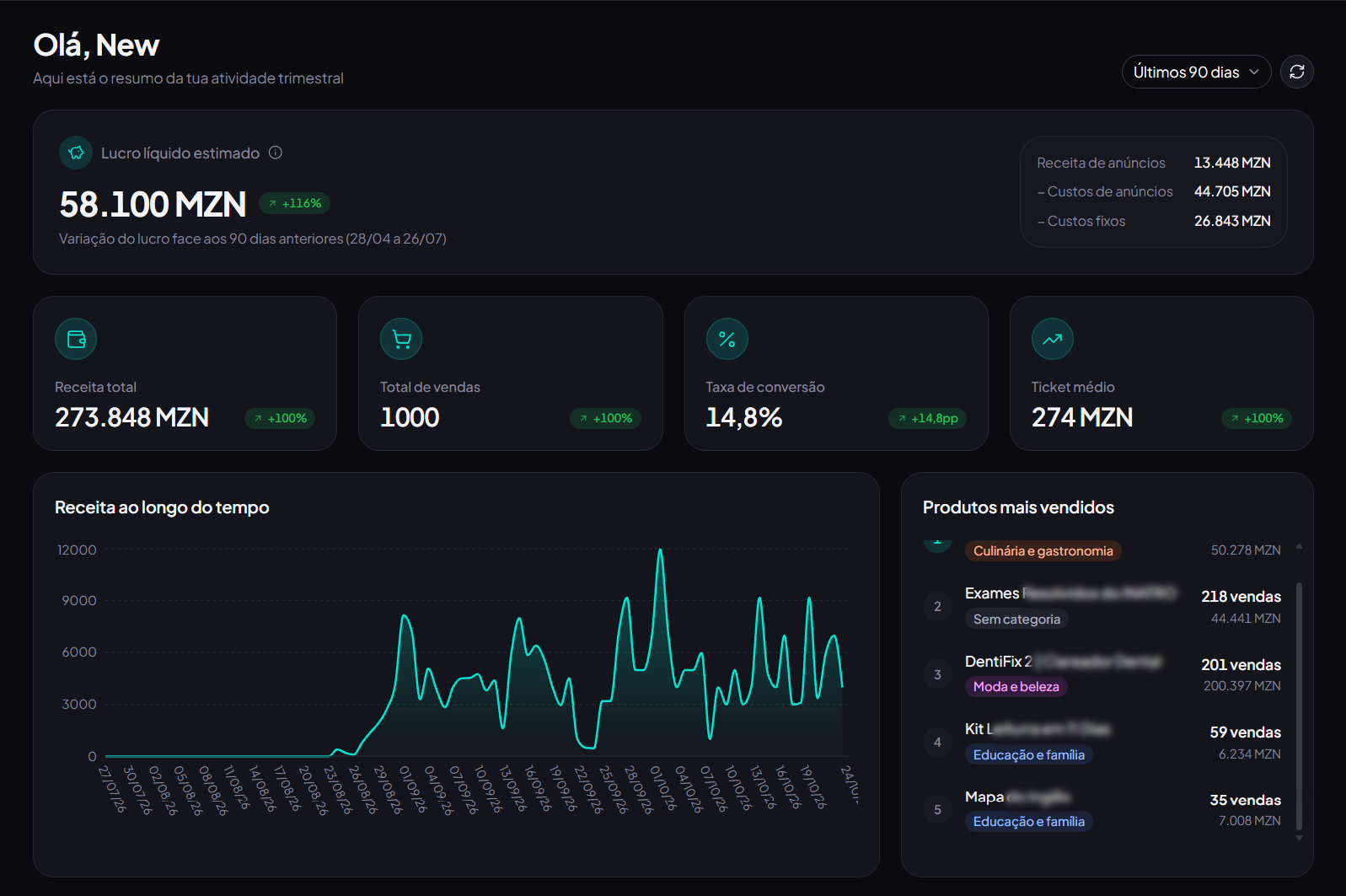Select the DentiFix 2 product row
Screen dimensions: 1346x896
pos(1102,674)
